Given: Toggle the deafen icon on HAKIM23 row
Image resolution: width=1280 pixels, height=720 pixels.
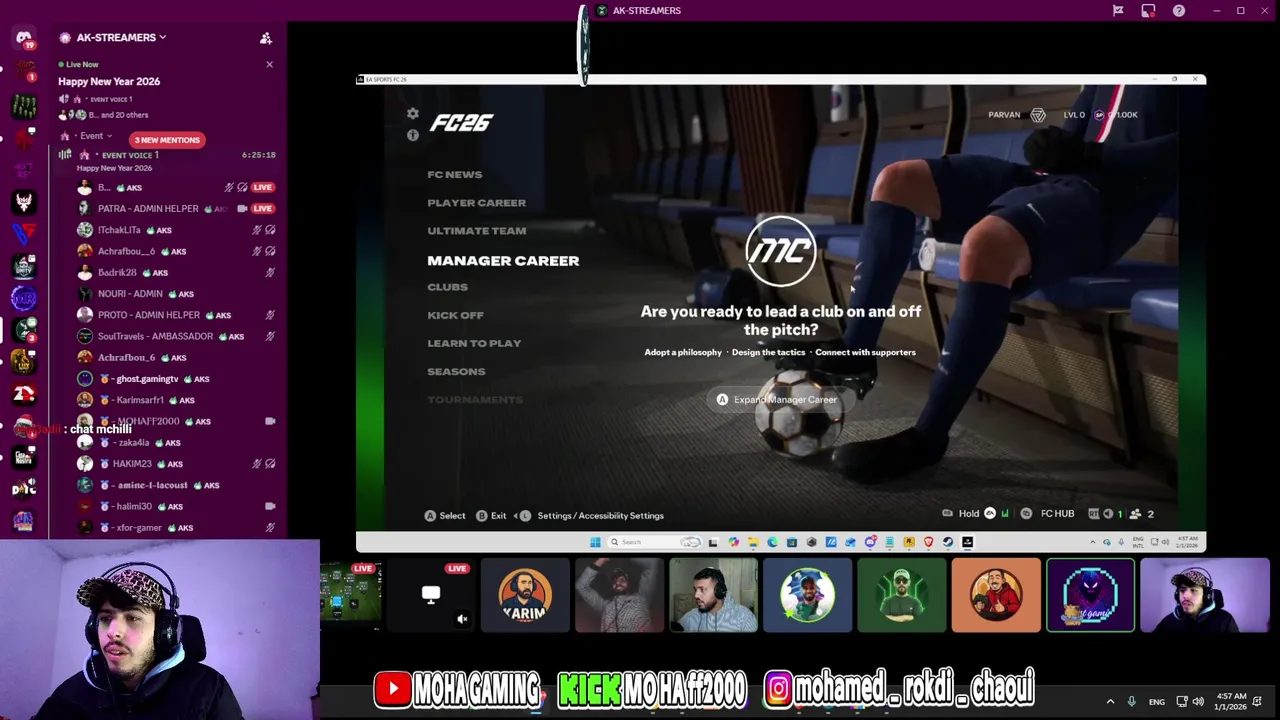Looking at the screenshot, I should (x=270, y=464).
